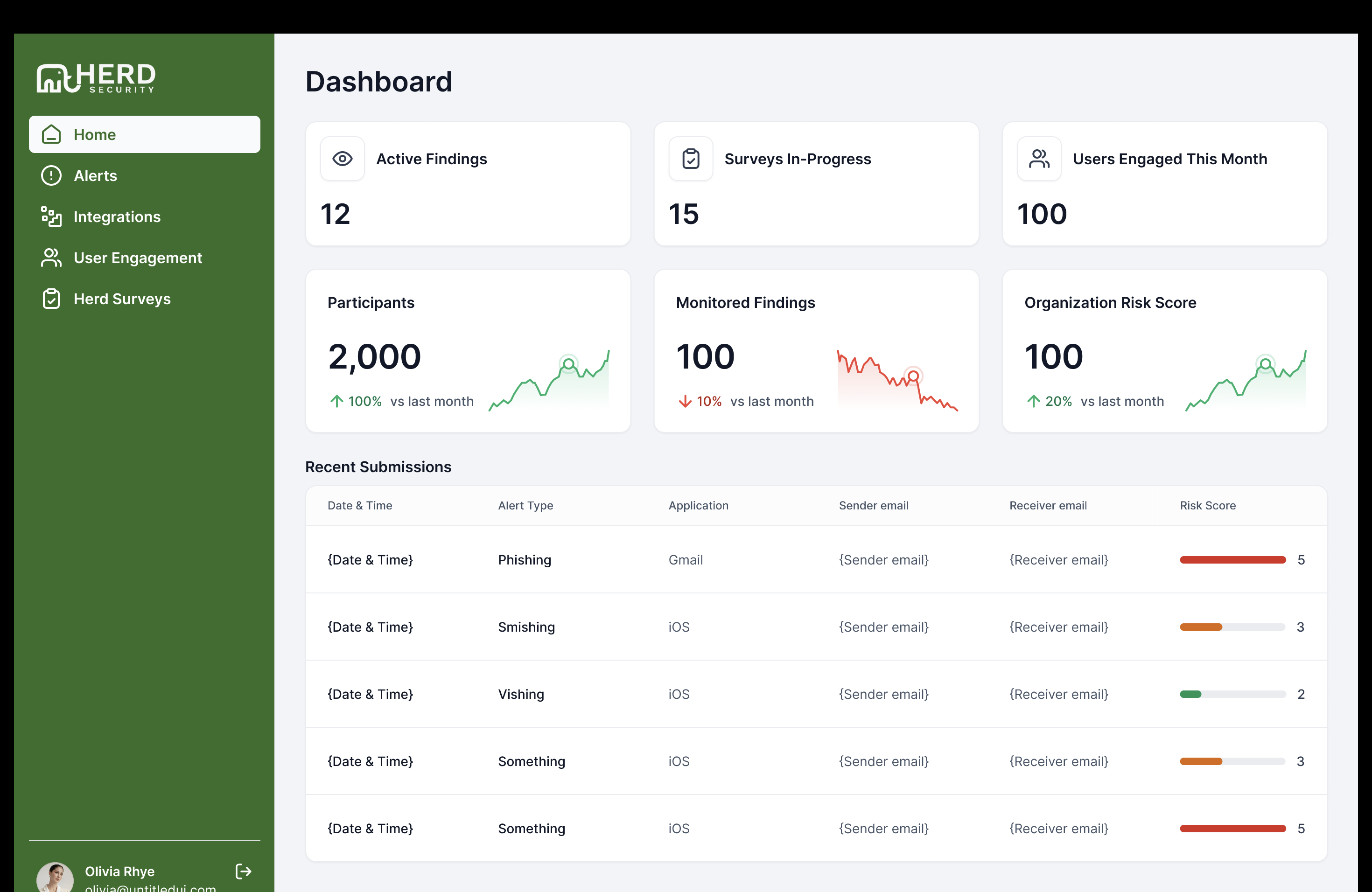Click the Alerts exclamation icon in sidebar
Screen dimensions: 1372x892
tap(51, 175)
